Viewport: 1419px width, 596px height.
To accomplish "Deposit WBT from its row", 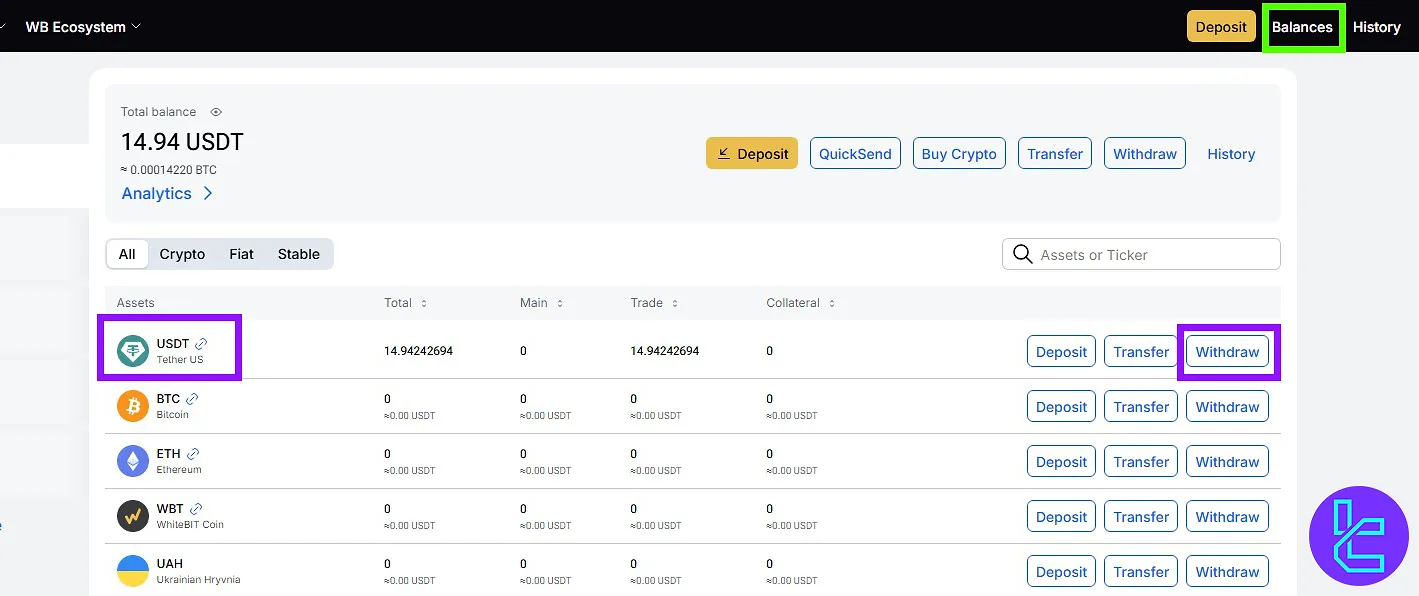I will (x=1061, y=517).
